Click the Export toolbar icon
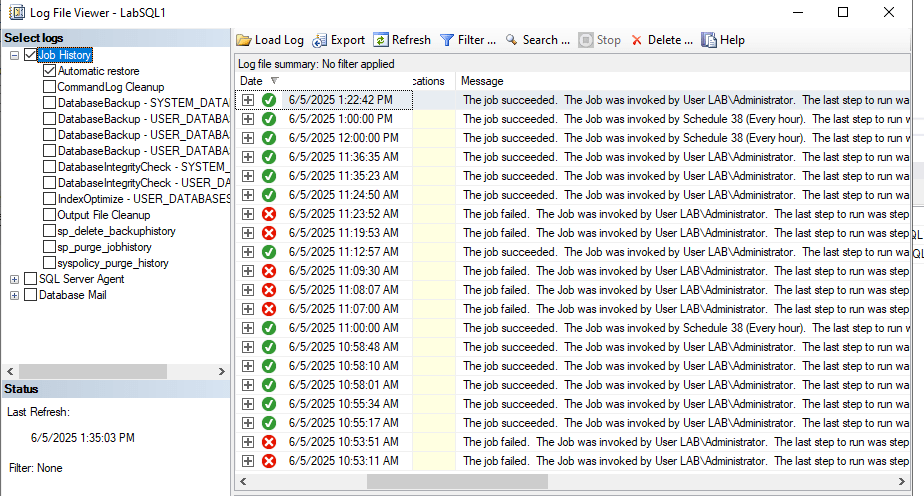The height and width of the screenshot is (496, 924). pyautogui.click(x=320, y=40)
